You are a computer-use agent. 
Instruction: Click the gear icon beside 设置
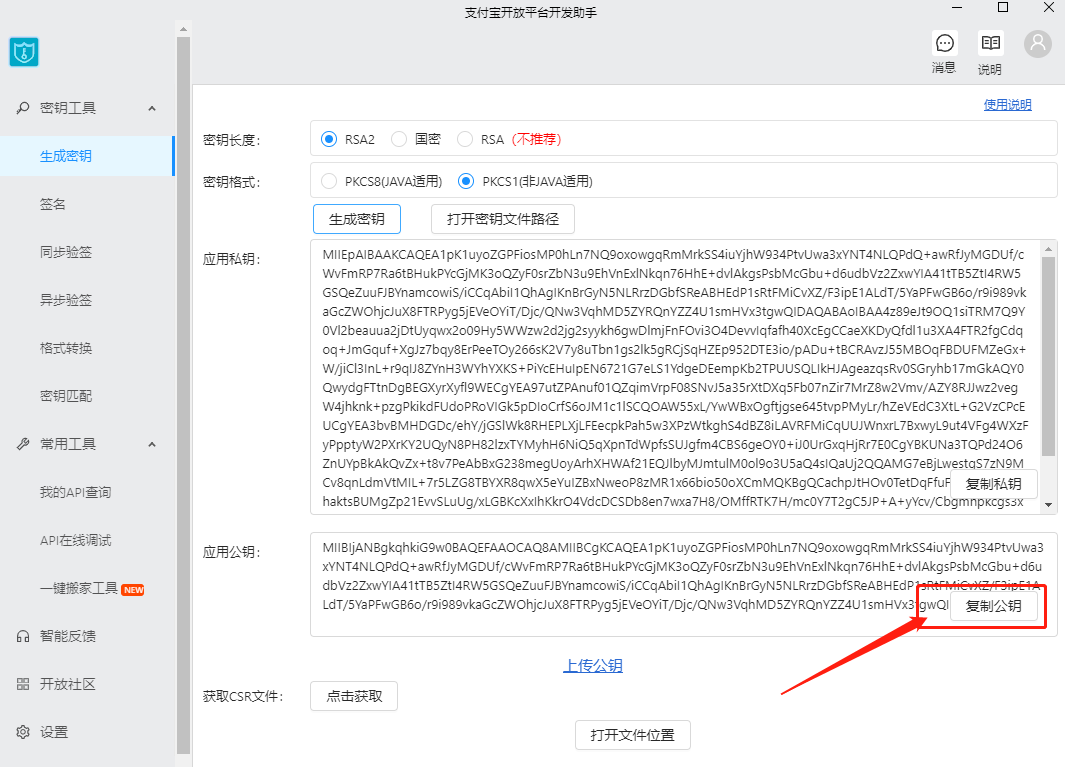click(22, 732)
